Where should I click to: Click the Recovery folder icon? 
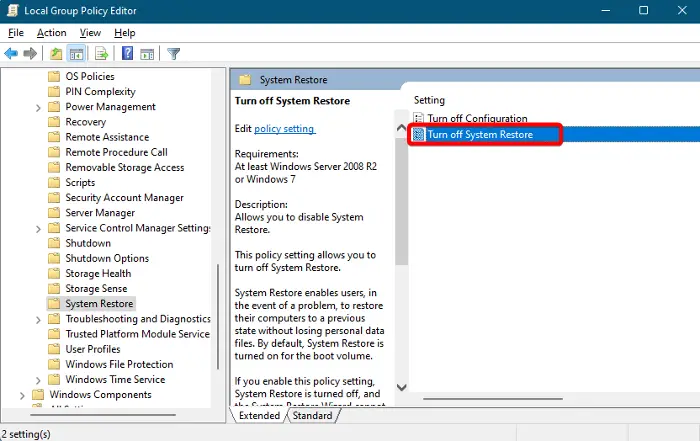coord(54,122)
